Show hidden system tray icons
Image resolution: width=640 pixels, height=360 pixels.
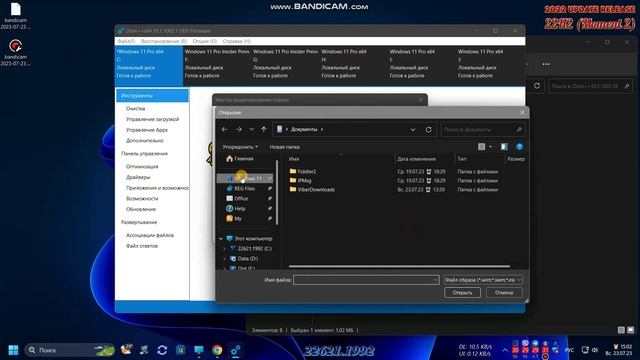pos(504,350)
